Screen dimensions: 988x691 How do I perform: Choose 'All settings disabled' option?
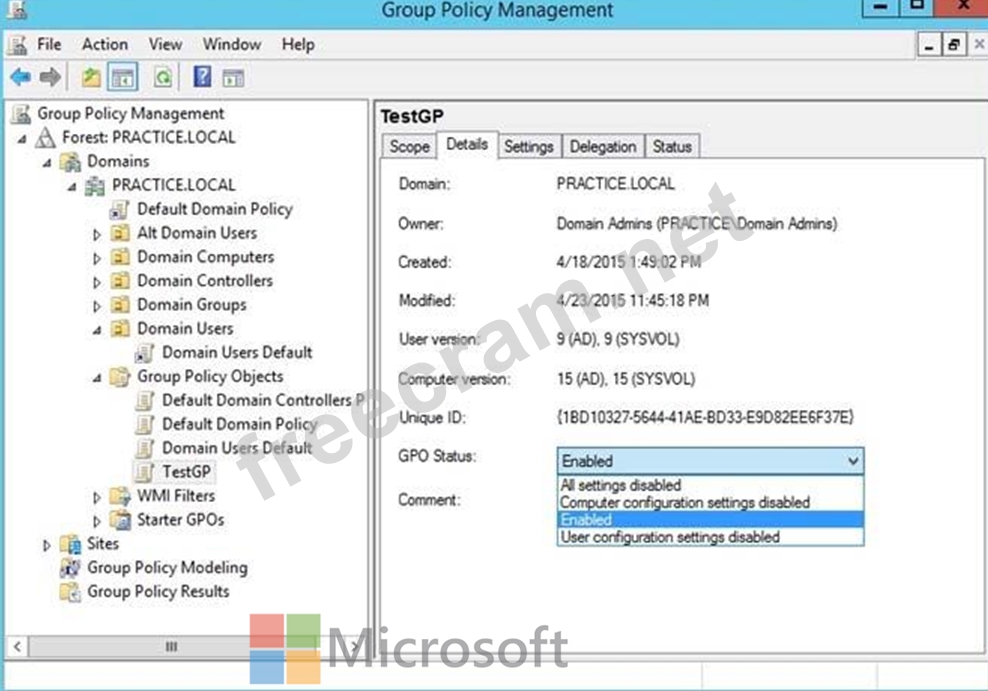coord(710,485)
